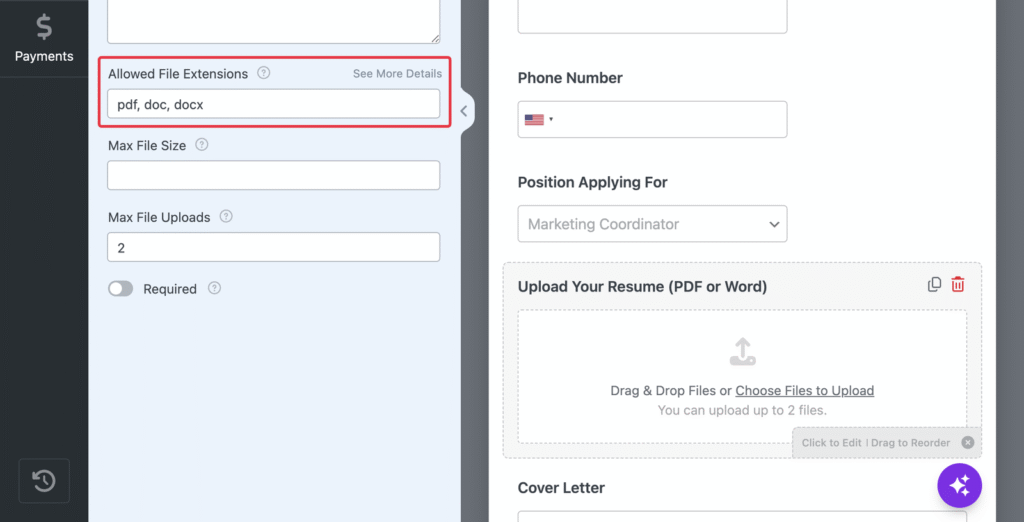Click Choose Files to Upload link
This screenshot has height=522, width=1024.
point(805,391)
